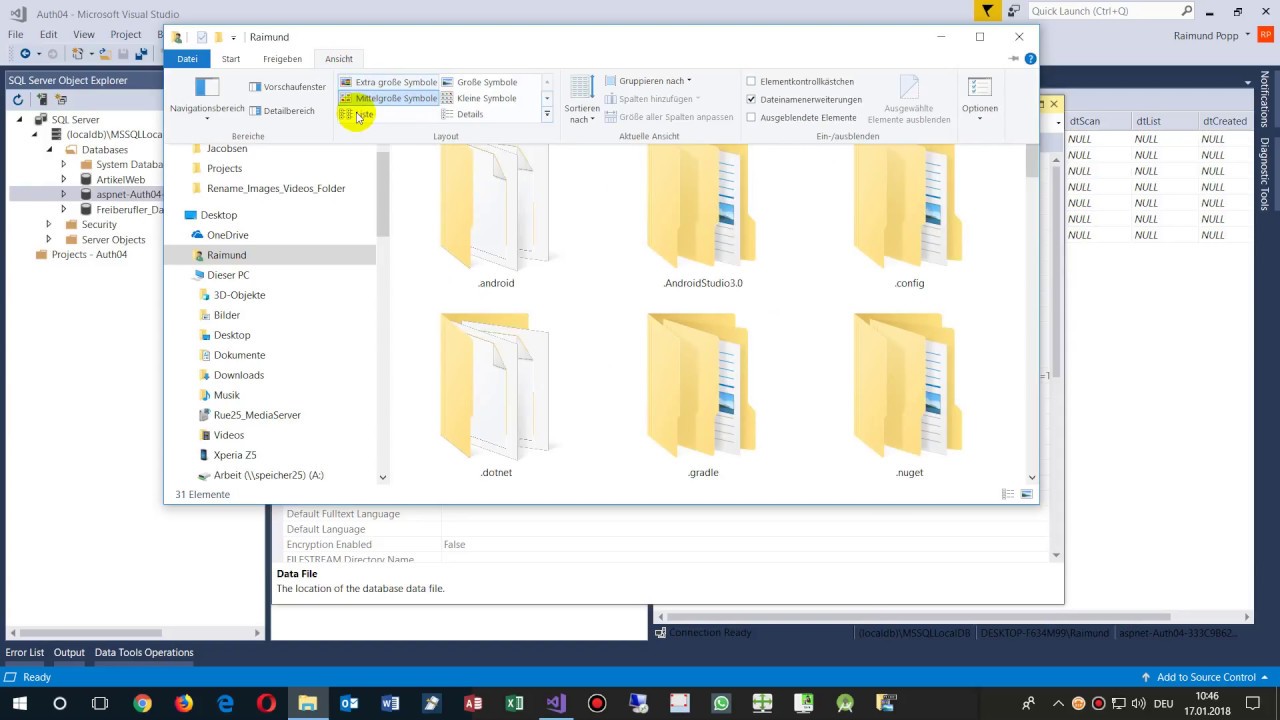1280x720 pixels.
Task: Open Firefox from taskbar
Action: (184, 704)
